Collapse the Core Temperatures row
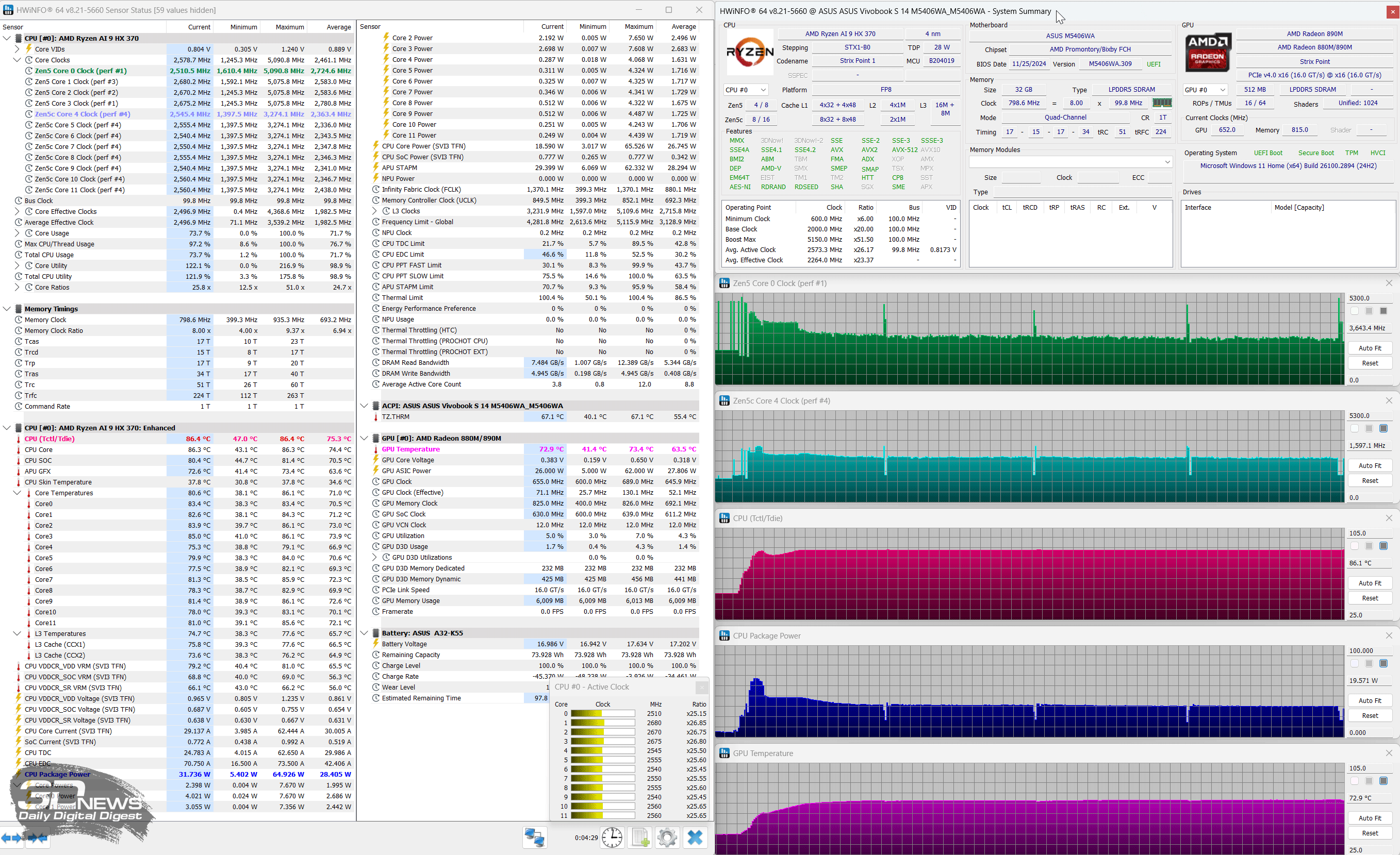 tap(17, 493)
